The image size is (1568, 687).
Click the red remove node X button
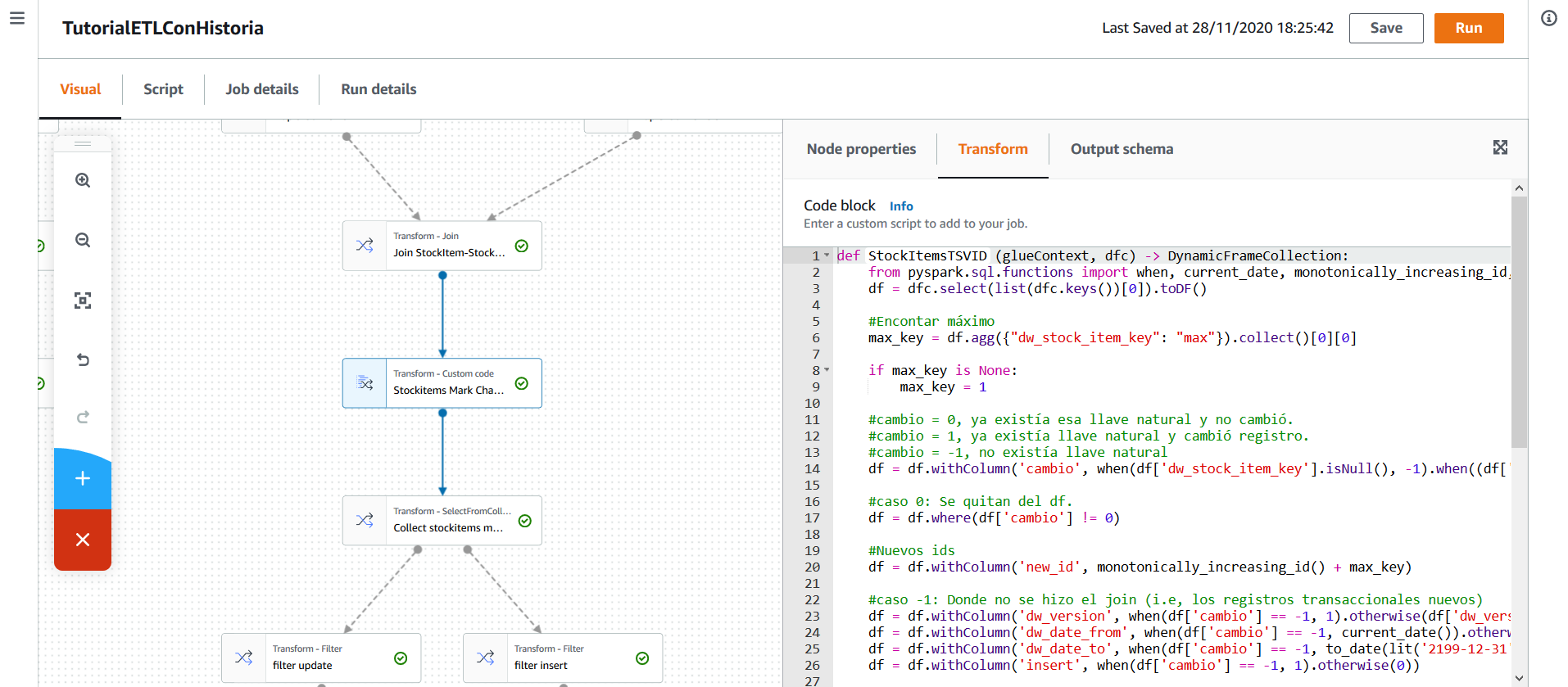[83, 540]
